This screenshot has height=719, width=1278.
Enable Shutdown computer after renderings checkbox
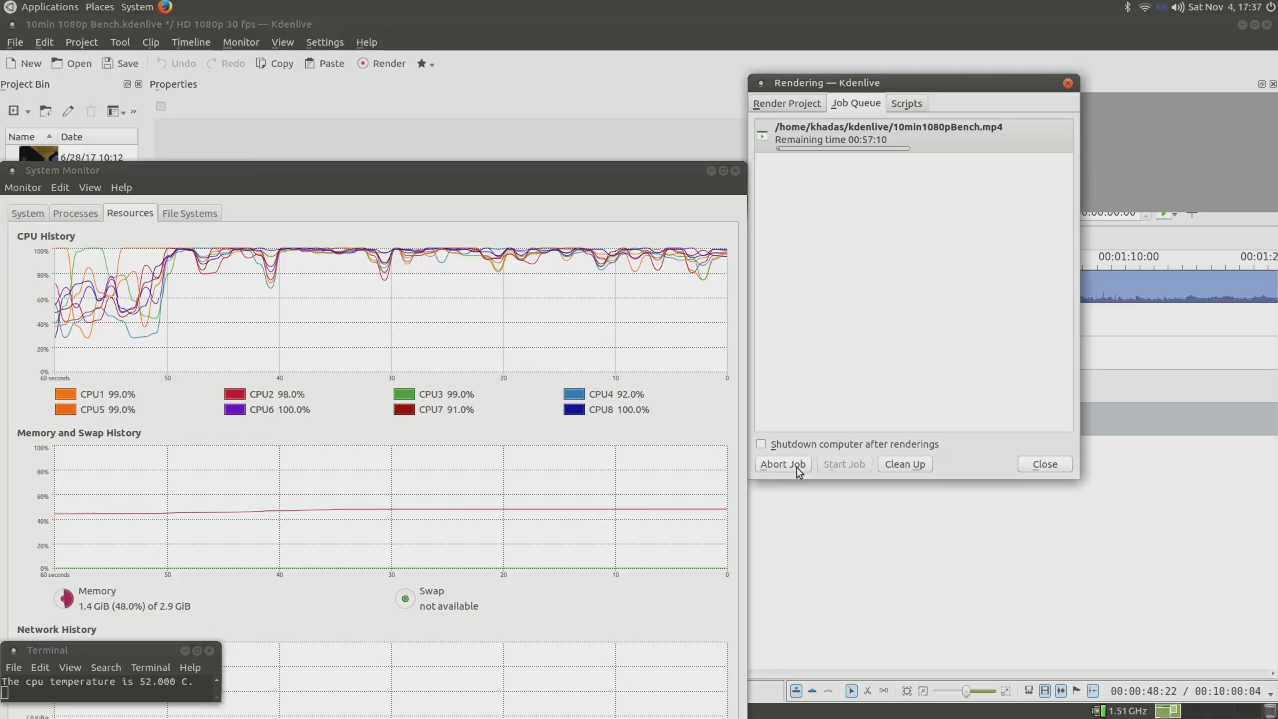coord(761,444)
